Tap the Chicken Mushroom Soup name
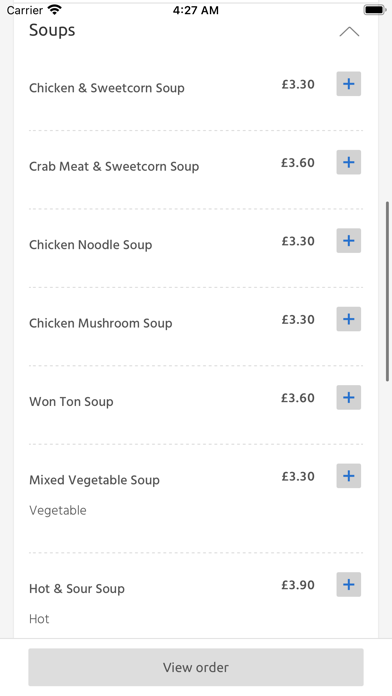Viewport: 392px width, 696px height. 100,323
